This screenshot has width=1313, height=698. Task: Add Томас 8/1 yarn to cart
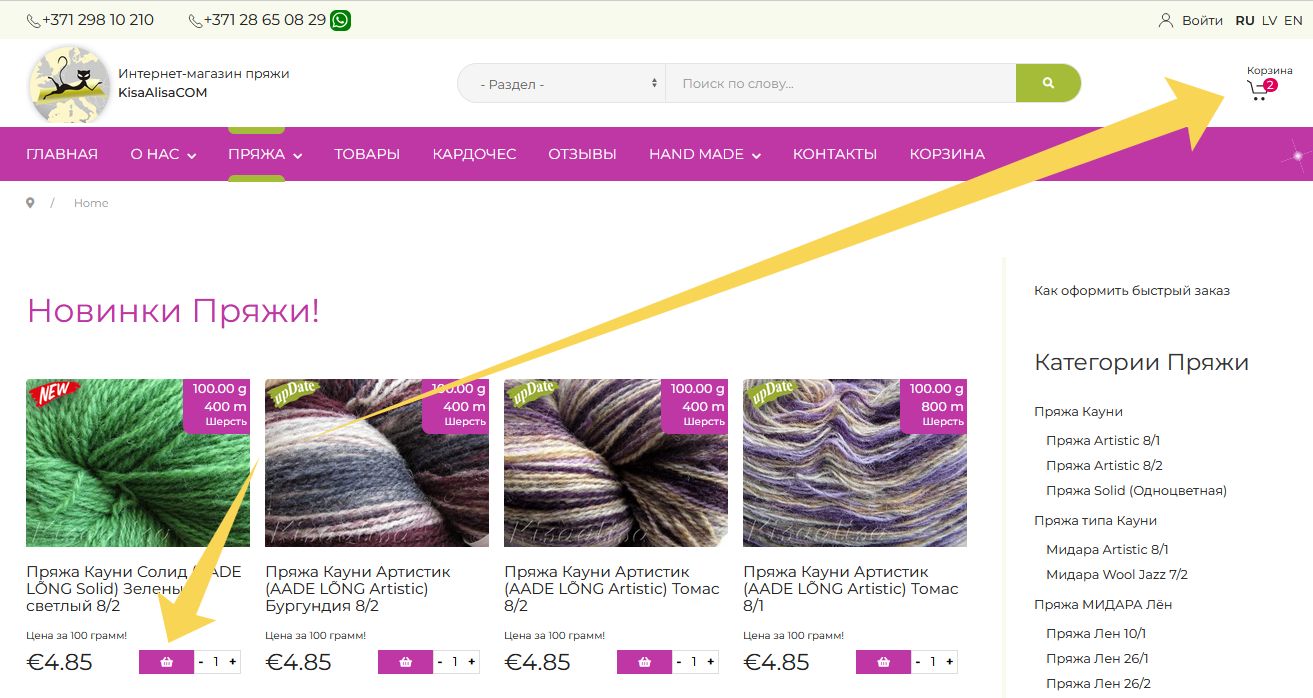(883, 662)
